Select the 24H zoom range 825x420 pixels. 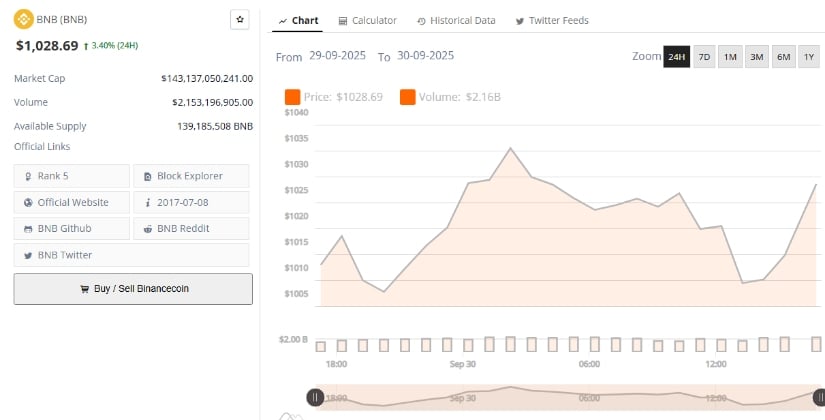click(677, 57)
